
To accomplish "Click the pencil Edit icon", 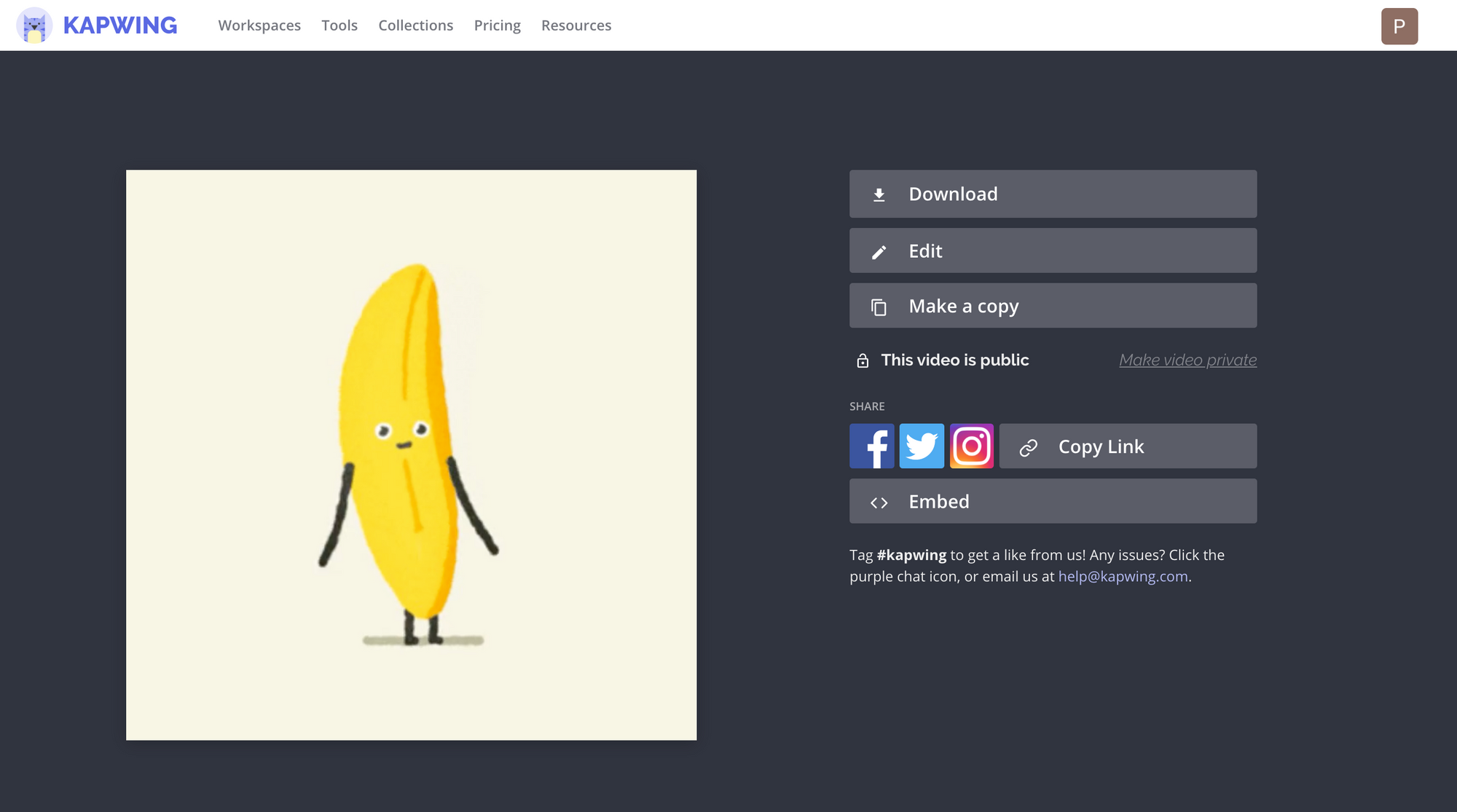I will click(879, 252).
